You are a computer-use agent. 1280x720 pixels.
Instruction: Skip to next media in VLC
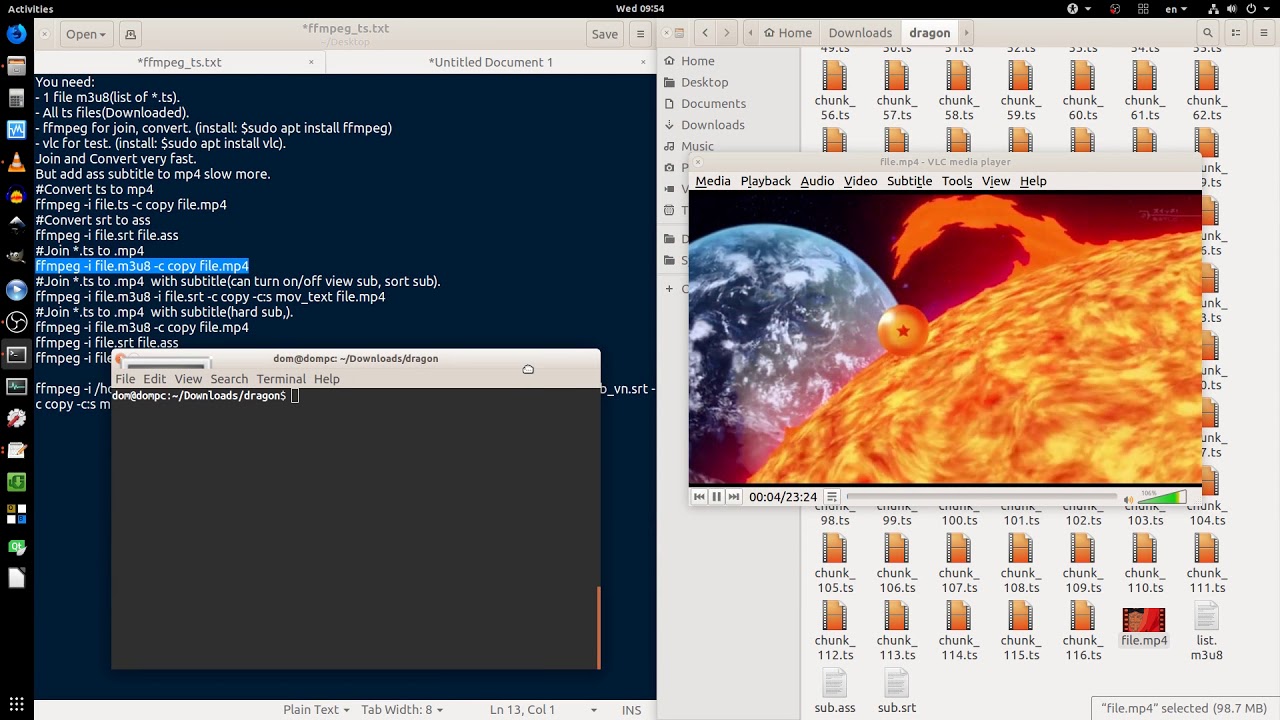coord(734,497)
